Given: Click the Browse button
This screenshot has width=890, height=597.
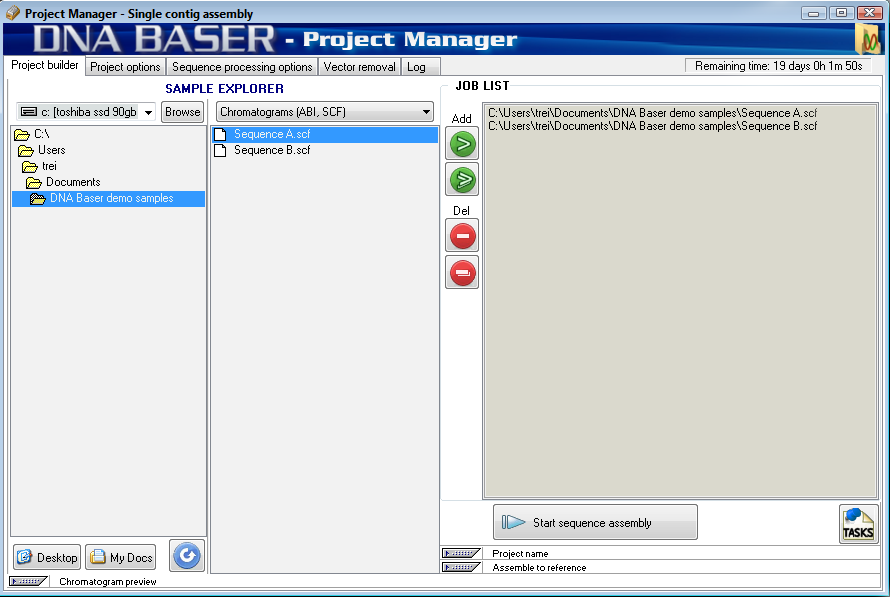Looking at the screenshot, I should coord(183,112).
